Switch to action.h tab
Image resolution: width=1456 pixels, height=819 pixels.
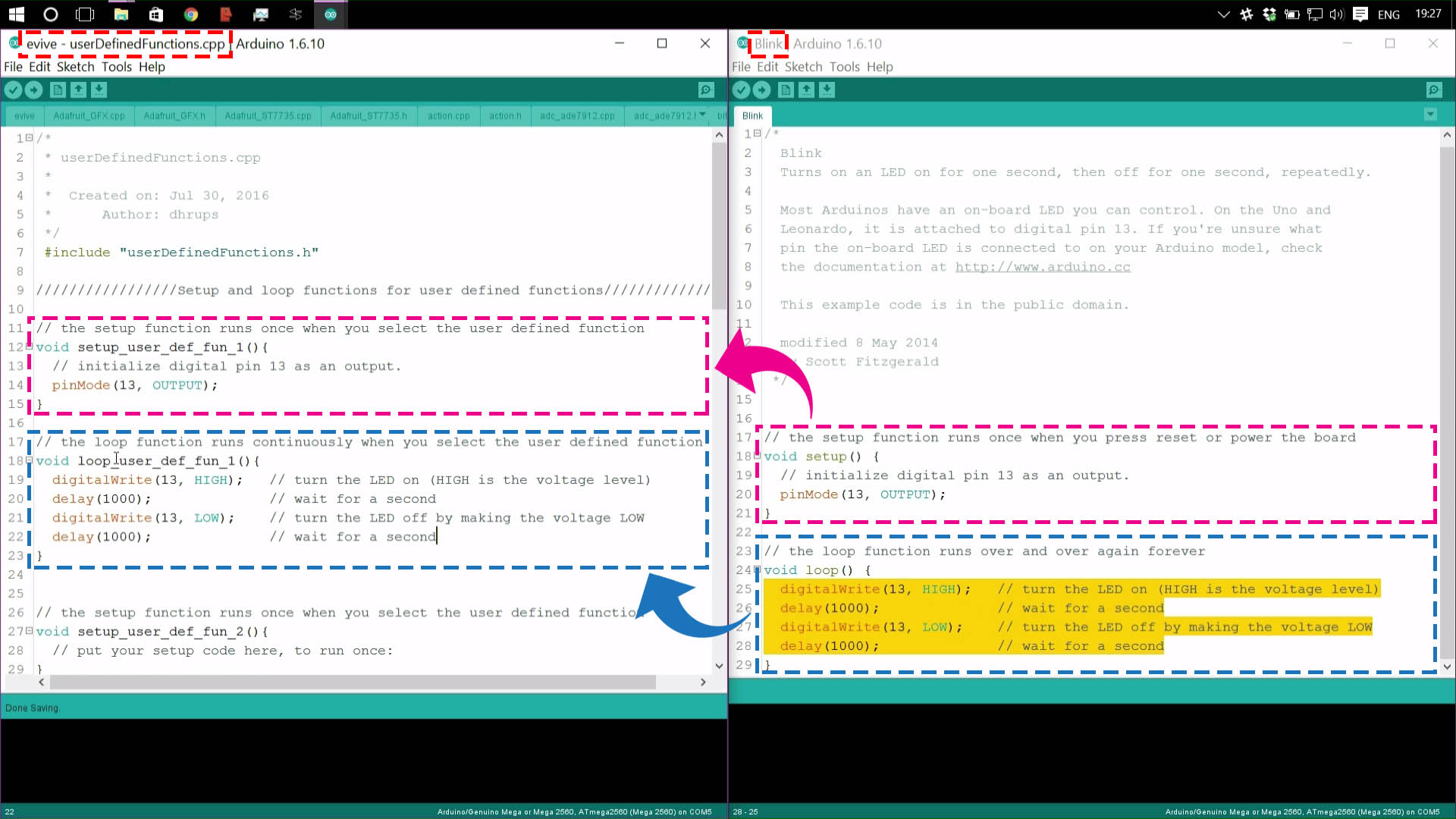[x=505, y=116]
